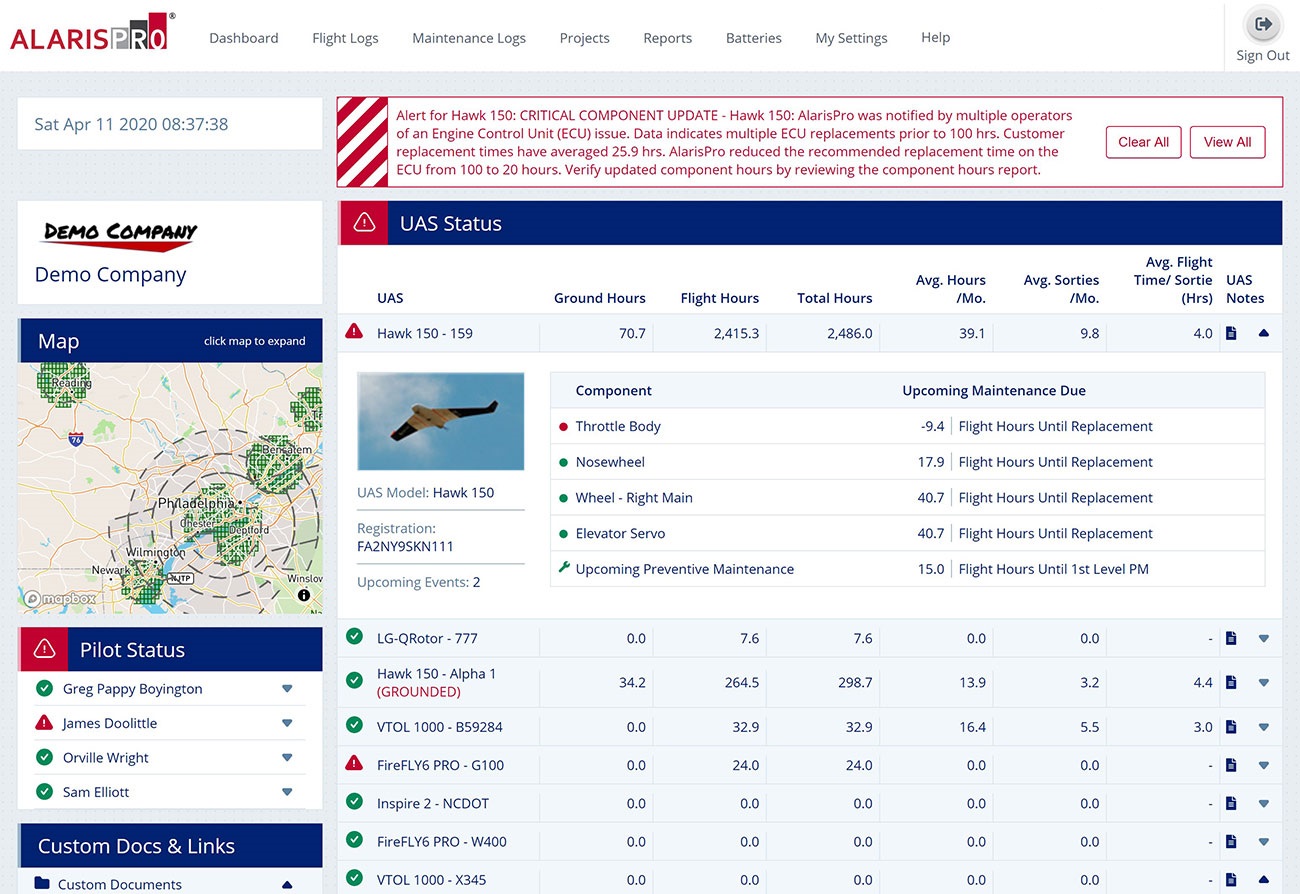Click the warning icon next to James Doolittle
1300x894 pixels.
pos(44,722)
